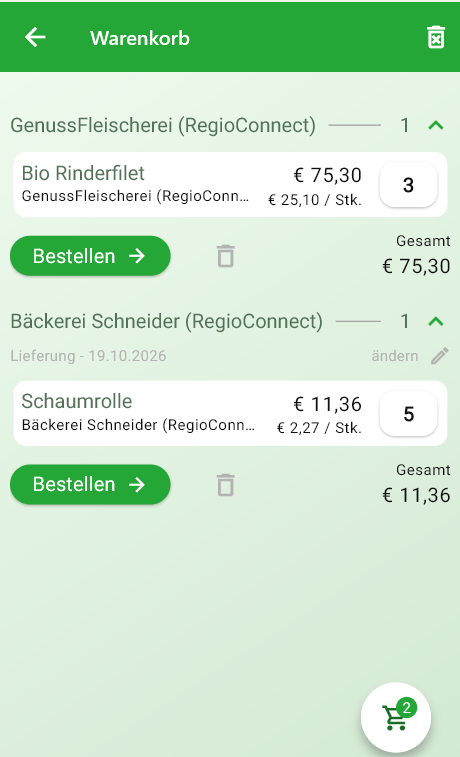The width and height of the screenshot is (460, 757).
Task: Collapse the GenussFleischerei section chevron
Action: pos(435,126)
